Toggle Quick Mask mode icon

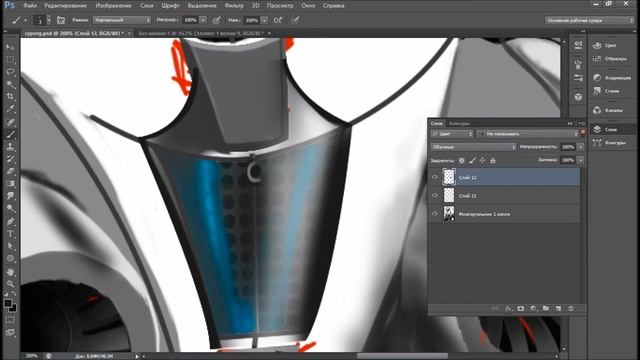pyautogui.click(x=10, y=320)
